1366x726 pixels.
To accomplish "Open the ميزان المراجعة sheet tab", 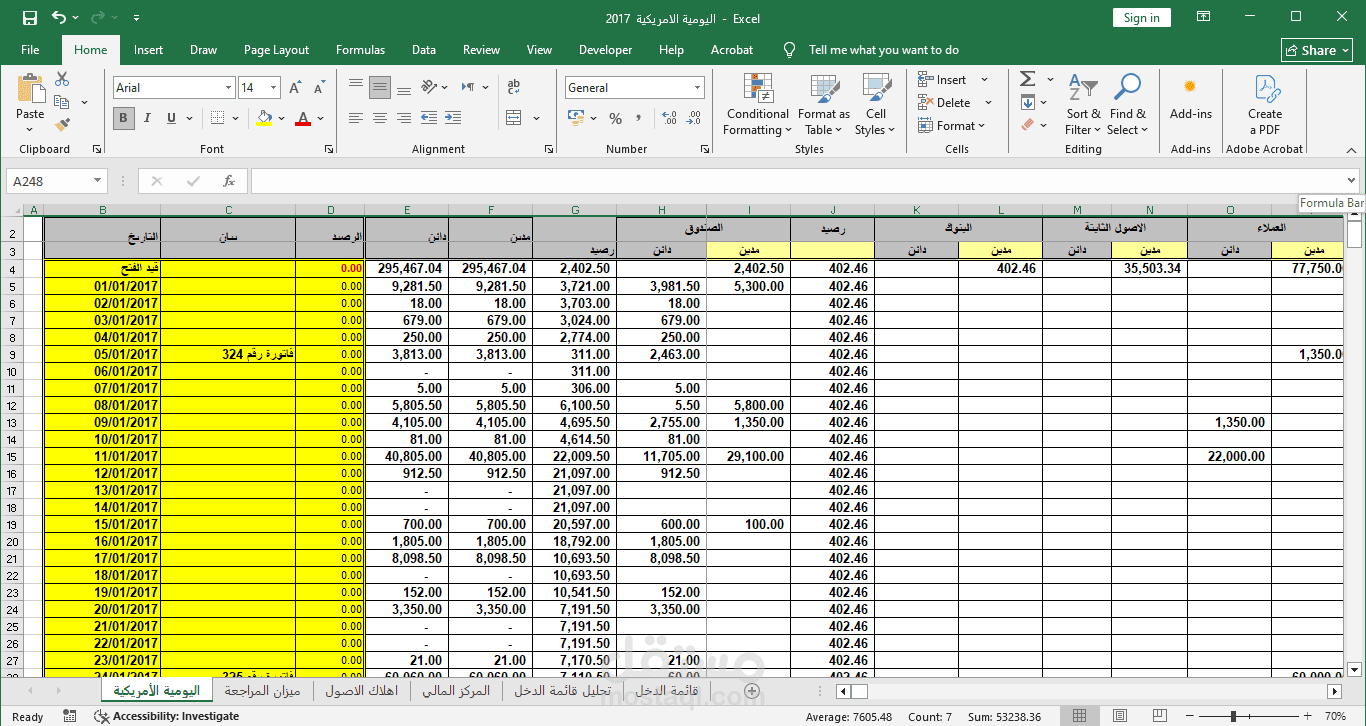I will pos(263,691).
